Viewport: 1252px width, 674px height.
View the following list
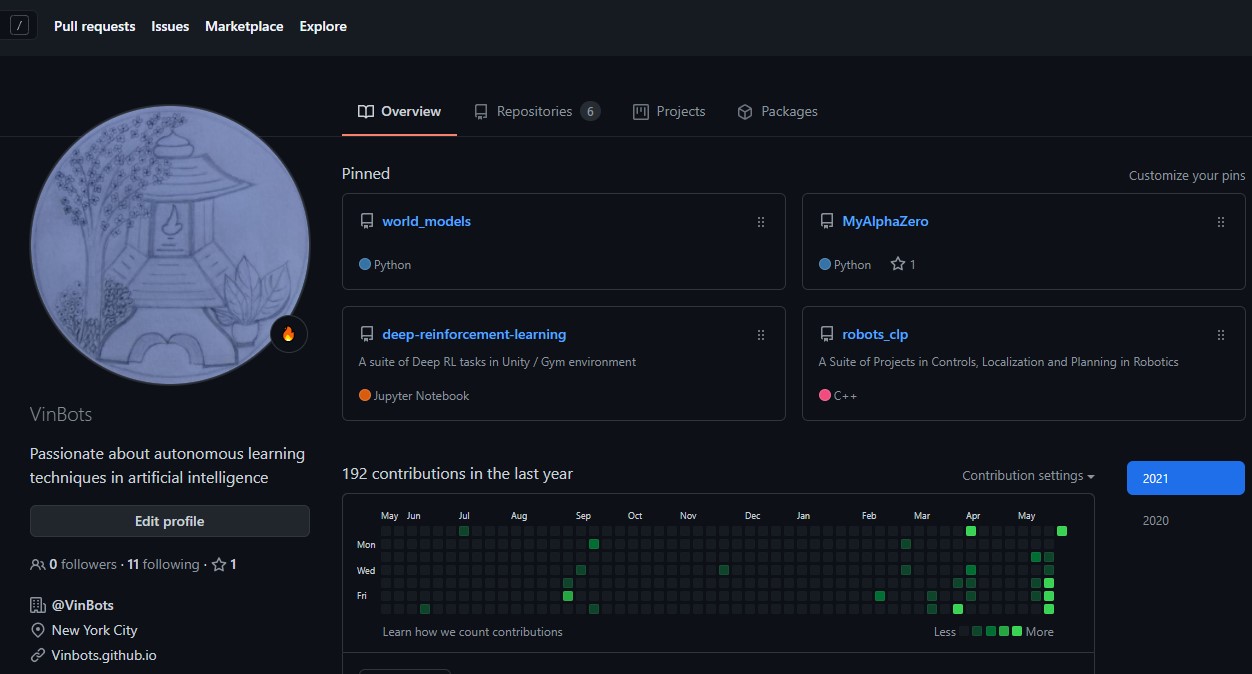[x=163, y=565]
